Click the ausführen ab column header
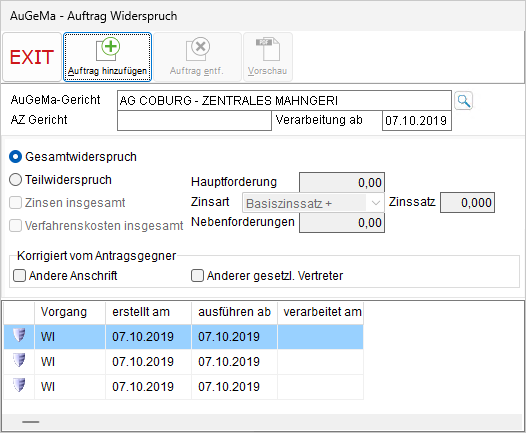Screen dimensions: 526x434 [x=234, y=312]
